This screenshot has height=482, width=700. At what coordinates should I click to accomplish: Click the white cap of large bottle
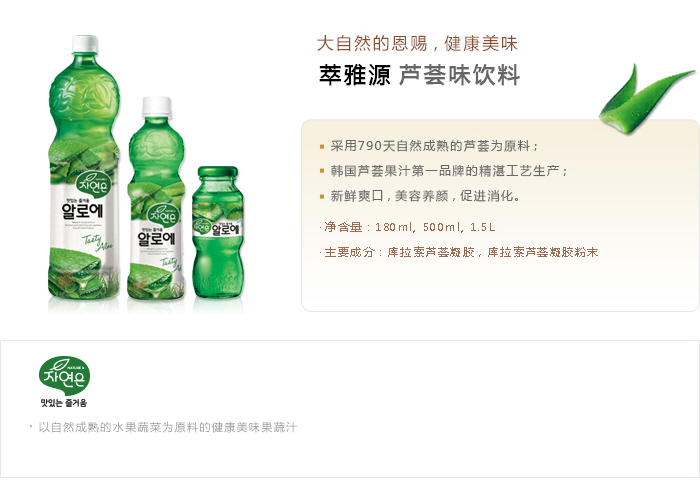pyautogui.click(x=85, y=44)
